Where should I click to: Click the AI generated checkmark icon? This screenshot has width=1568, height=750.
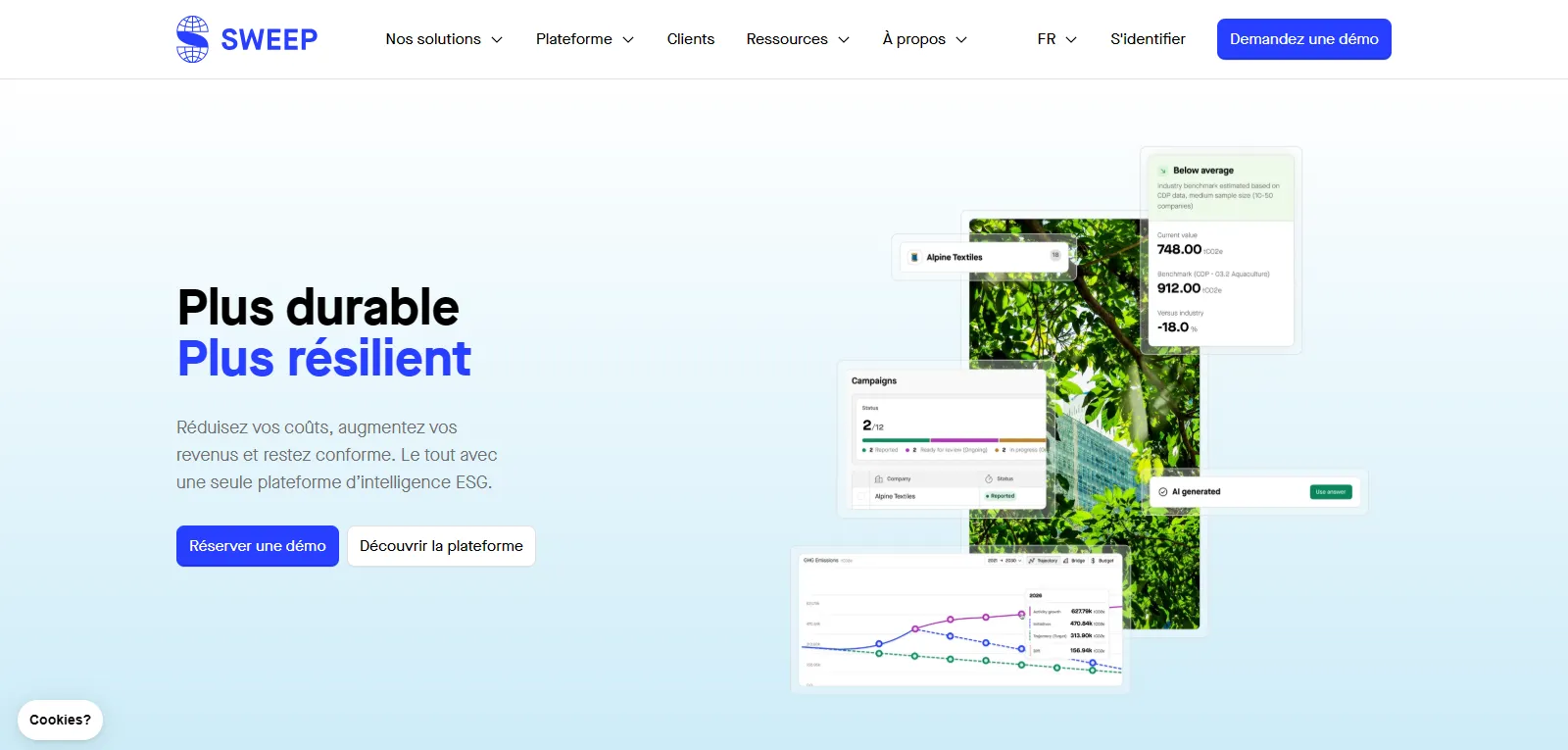[1163, 492]
